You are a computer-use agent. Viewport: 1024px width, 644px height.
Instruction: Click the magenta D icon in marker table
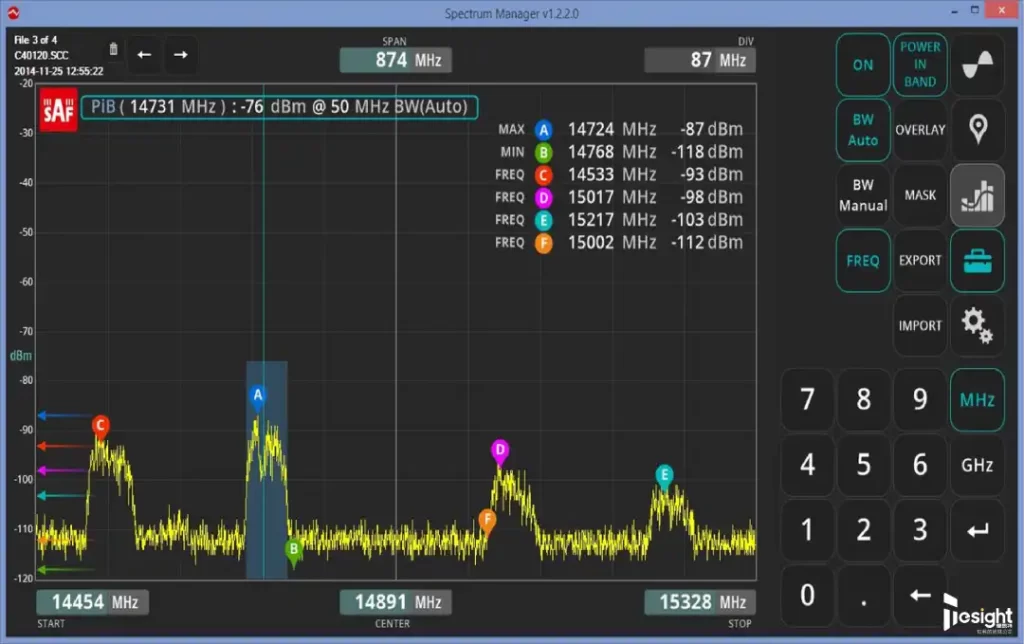tap(543, 198)
